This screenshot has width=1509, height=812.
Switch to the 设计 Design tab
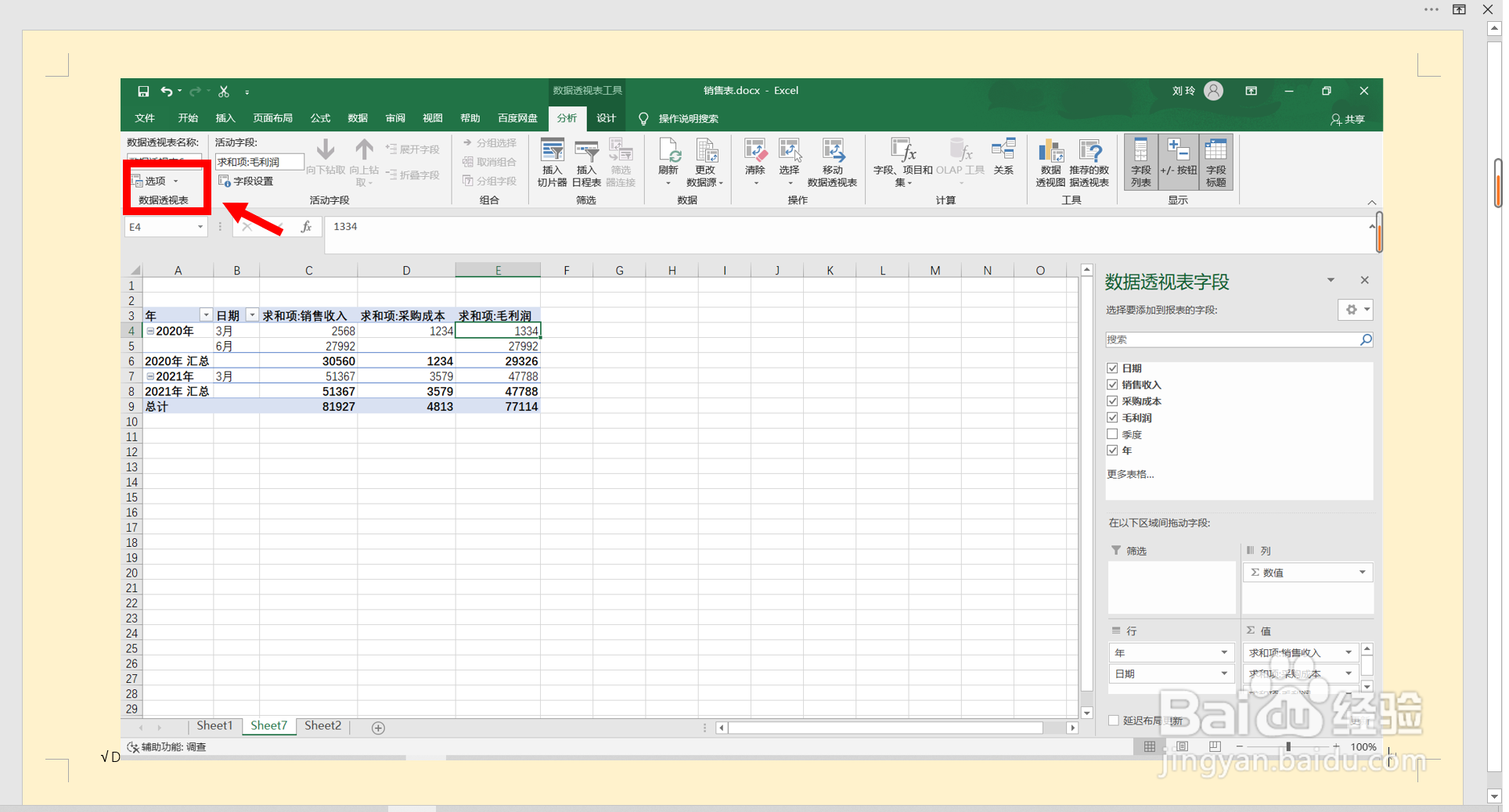607,119
